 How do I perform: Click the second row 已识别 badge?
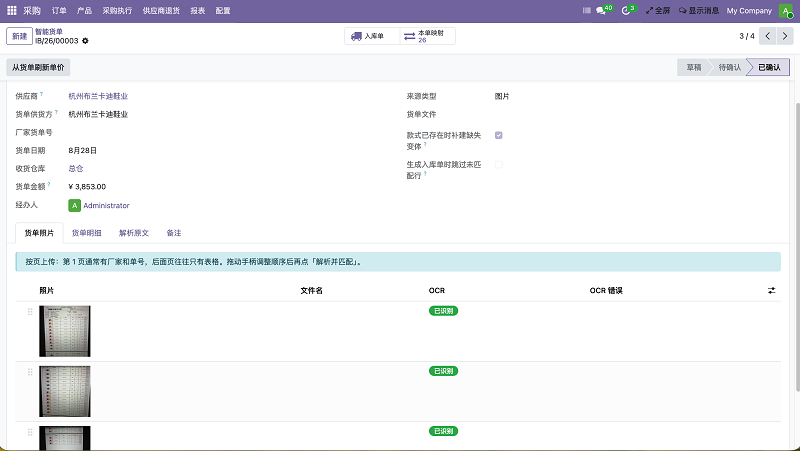pyautogui.click(x=443, y=371)
